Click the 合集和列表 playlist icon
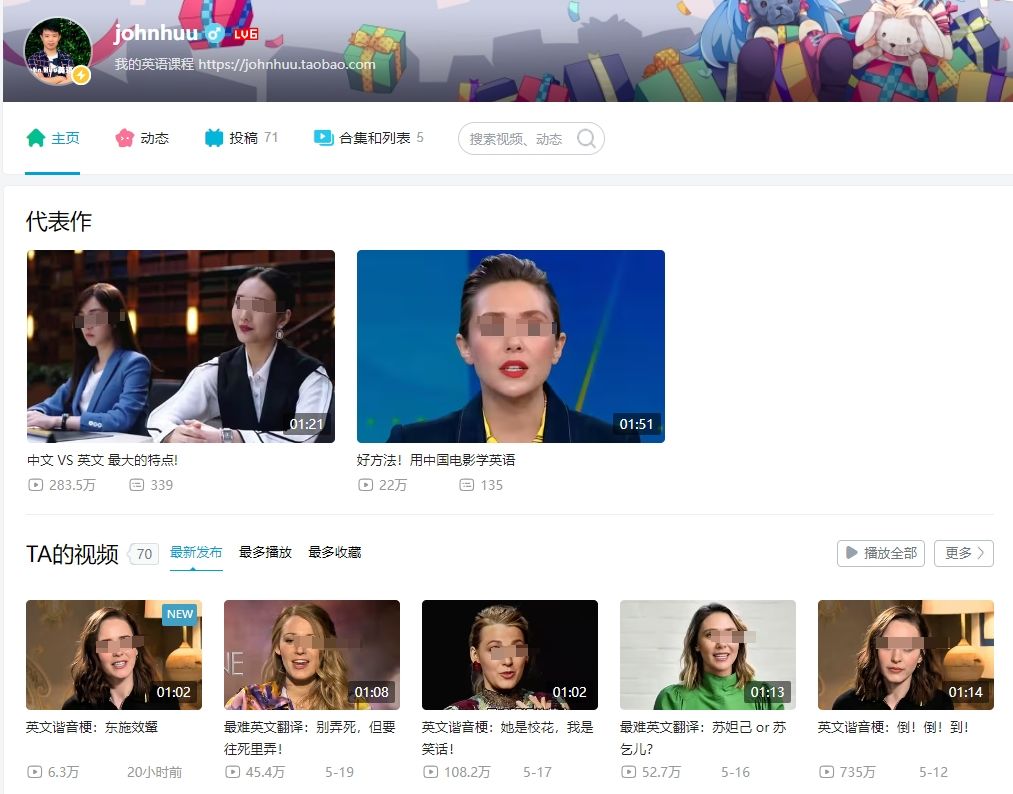The height and width of the screenshot is (794, 1013). click(322, 137)
